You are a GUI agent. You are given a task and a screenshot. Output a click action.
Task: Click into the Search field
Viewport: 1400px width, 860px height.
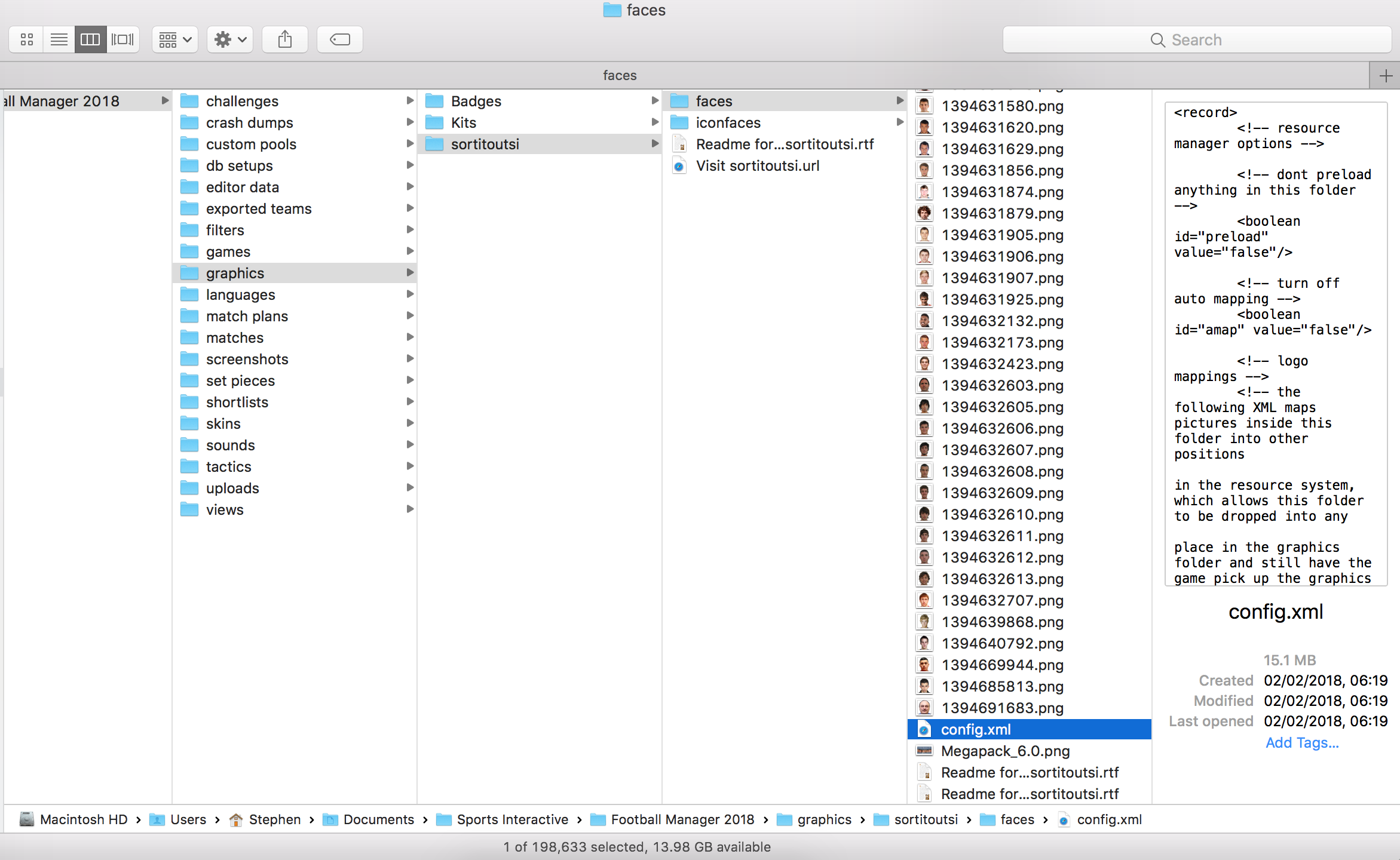(1197, 39)
